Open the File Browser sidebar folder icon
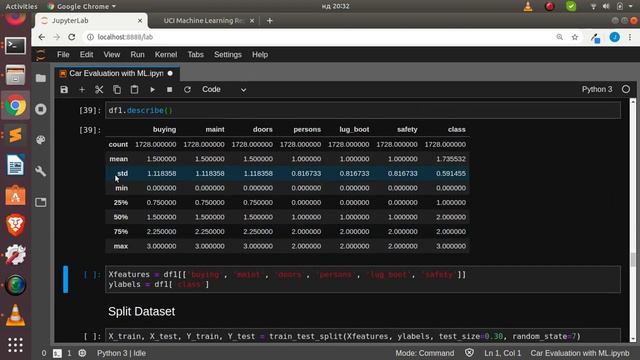Viewport: 640px width, 360px height. pyautogui.click(x=41, y=78)
